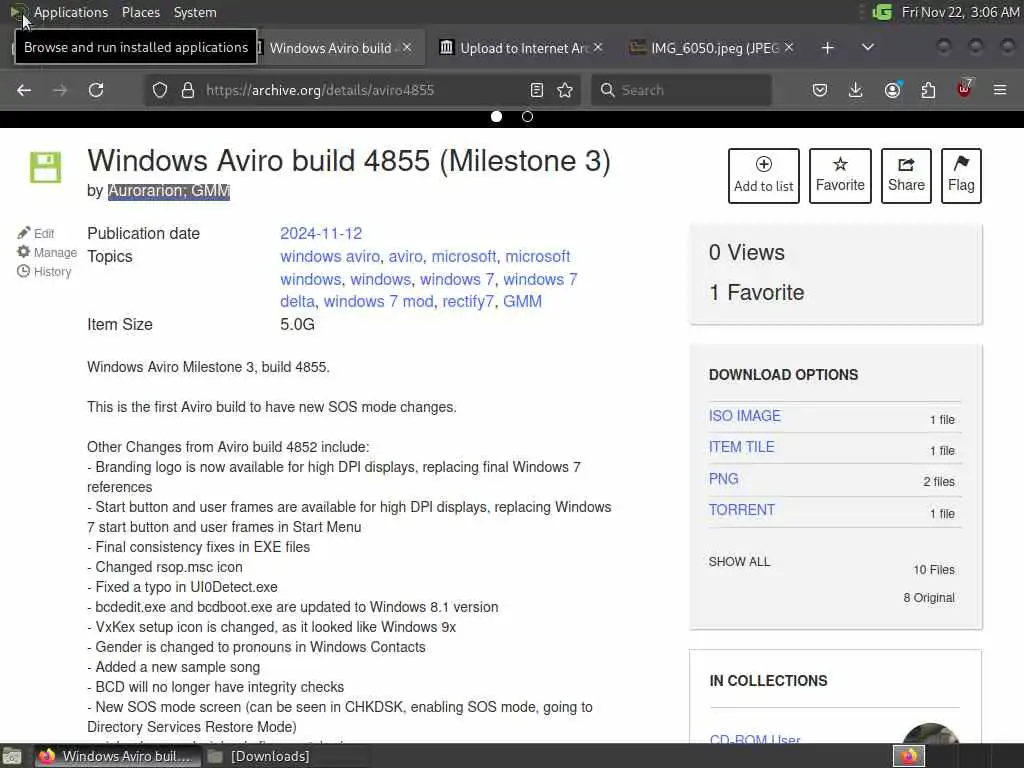This screenshot has height=768, width=1024.
Task: Open the Firefox hamburger menu
Action: [1000, 90]
